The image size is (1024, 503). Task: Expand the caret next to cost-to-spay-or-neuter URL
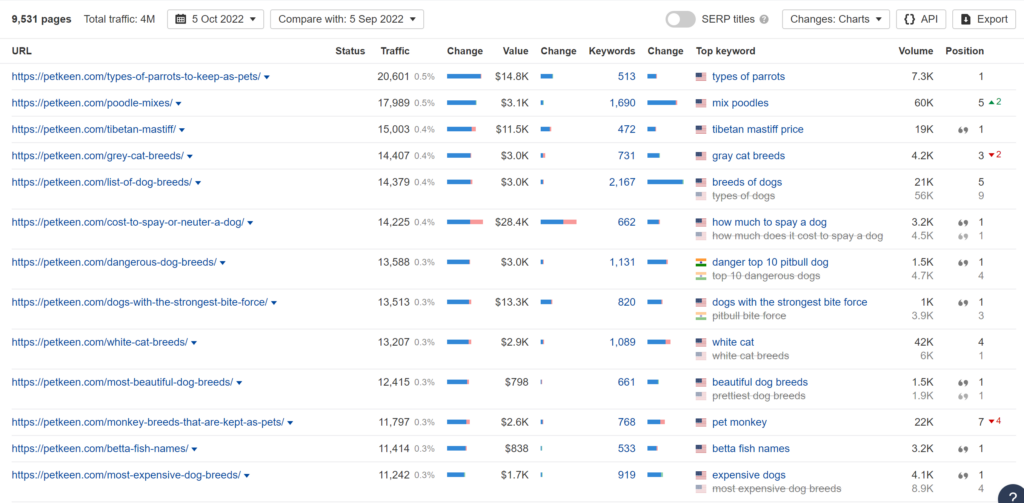tap(250, 223)
